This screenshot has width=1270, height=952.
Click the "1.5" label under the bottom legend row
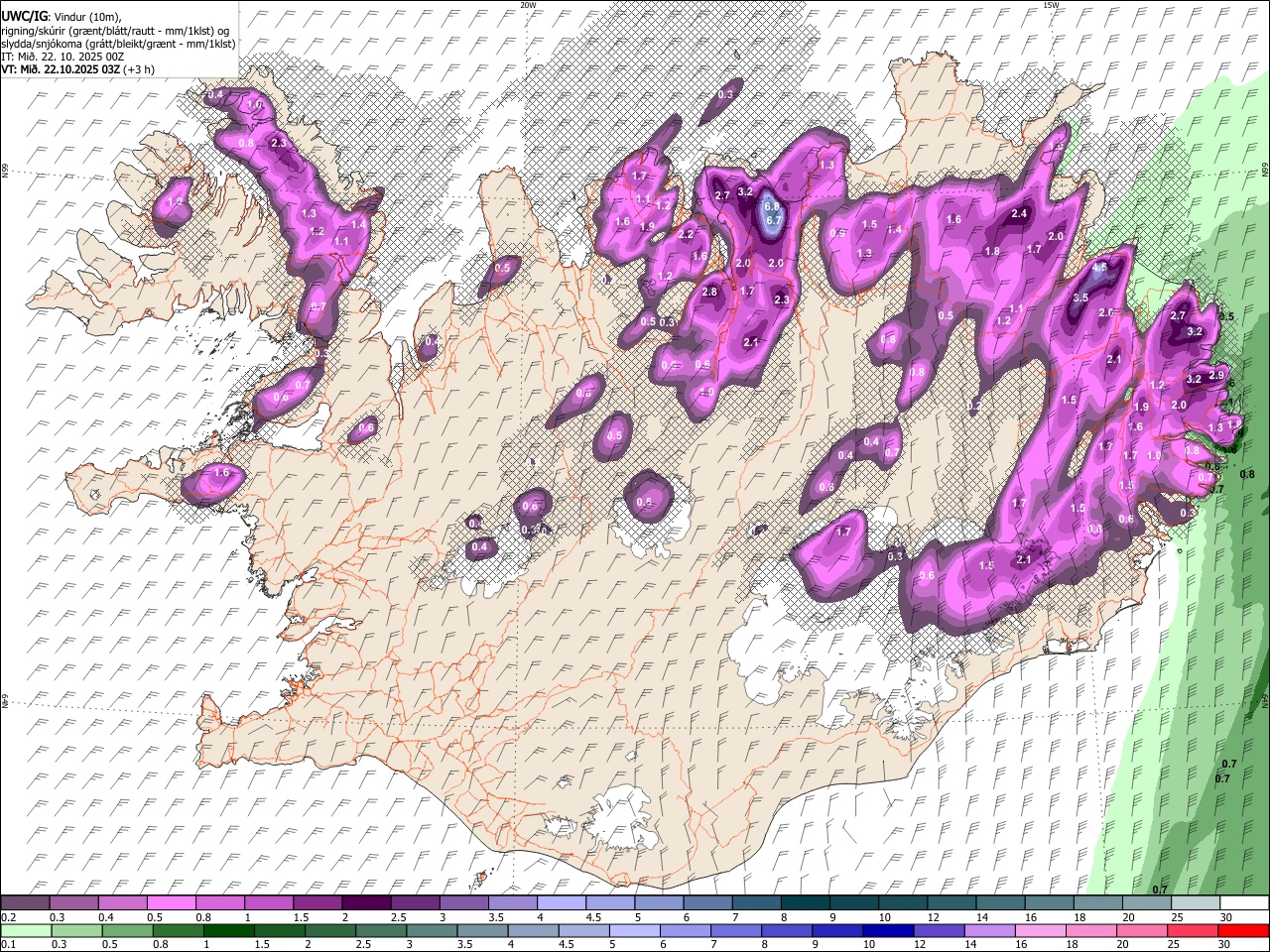coord(261,945)
